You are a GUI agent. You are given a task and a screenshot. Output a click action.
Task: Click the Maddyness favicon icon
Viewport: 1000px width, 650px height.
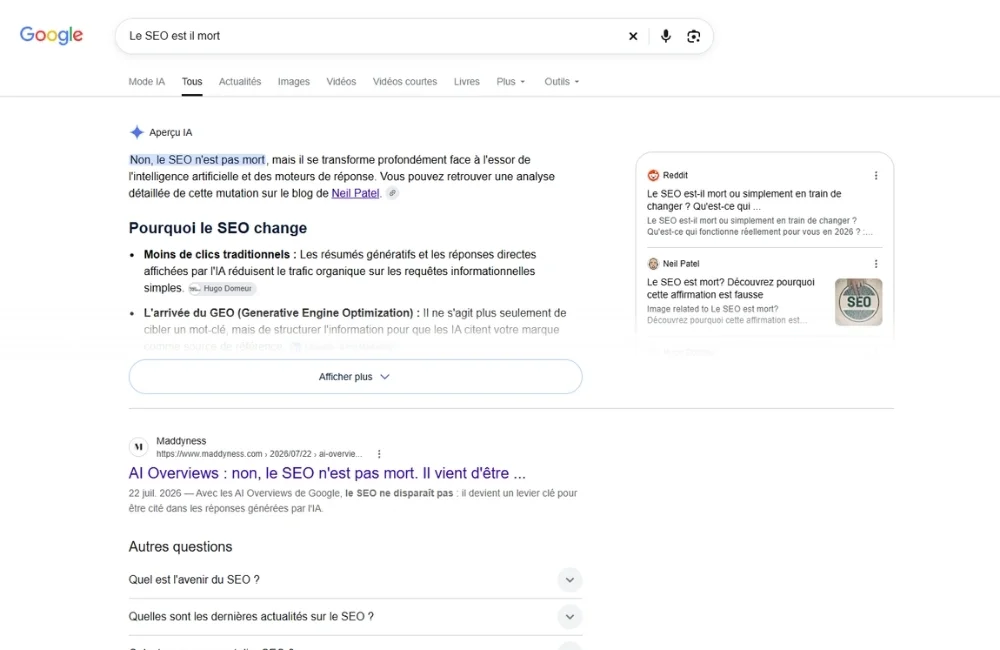point(138,447)
